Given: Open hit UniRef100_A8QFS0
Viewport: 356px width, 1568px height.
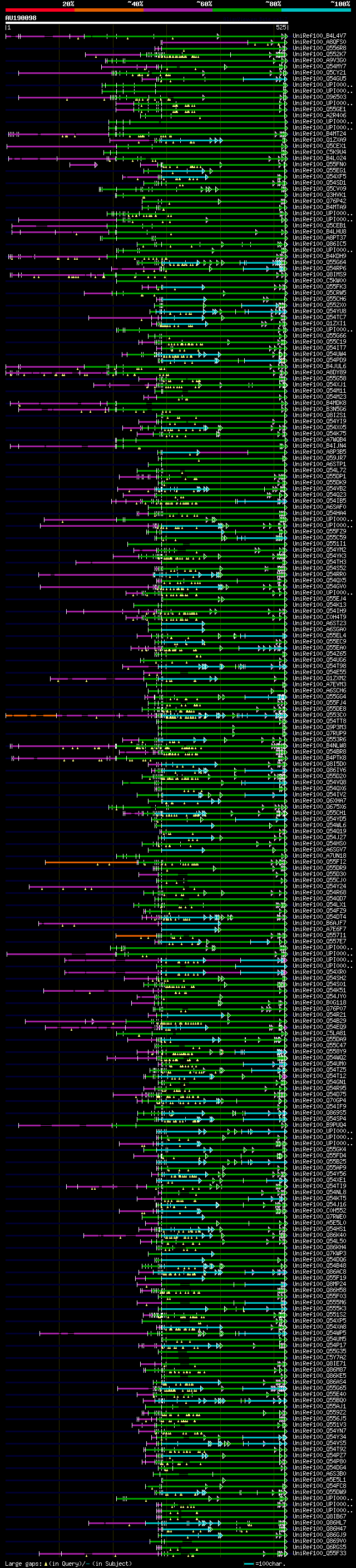Looking at the screenshot, I should click(x=319, y=42).
